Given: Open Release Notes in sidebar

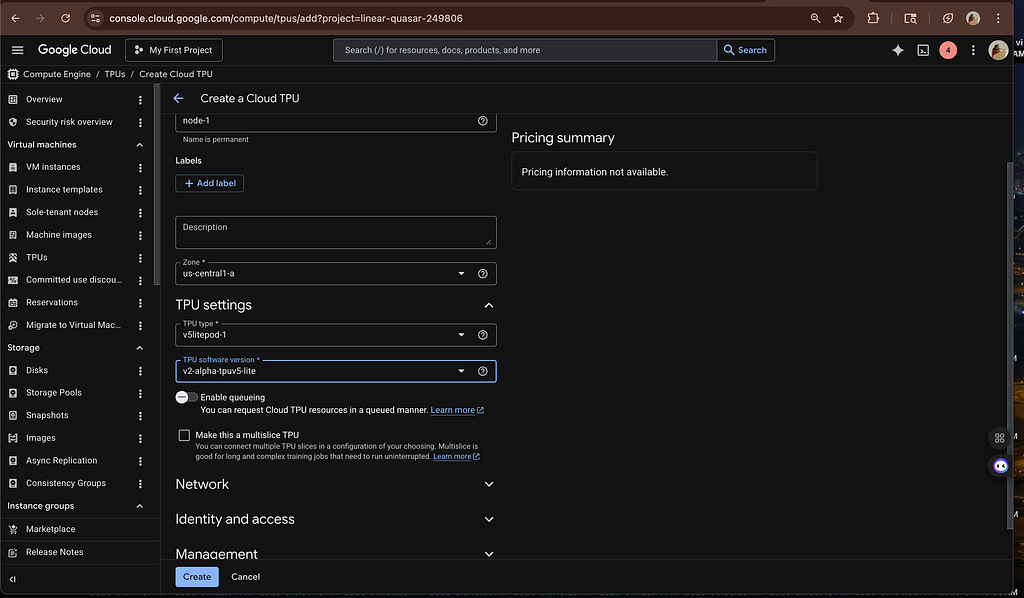Looking at the screenshot, I should 54,552.
